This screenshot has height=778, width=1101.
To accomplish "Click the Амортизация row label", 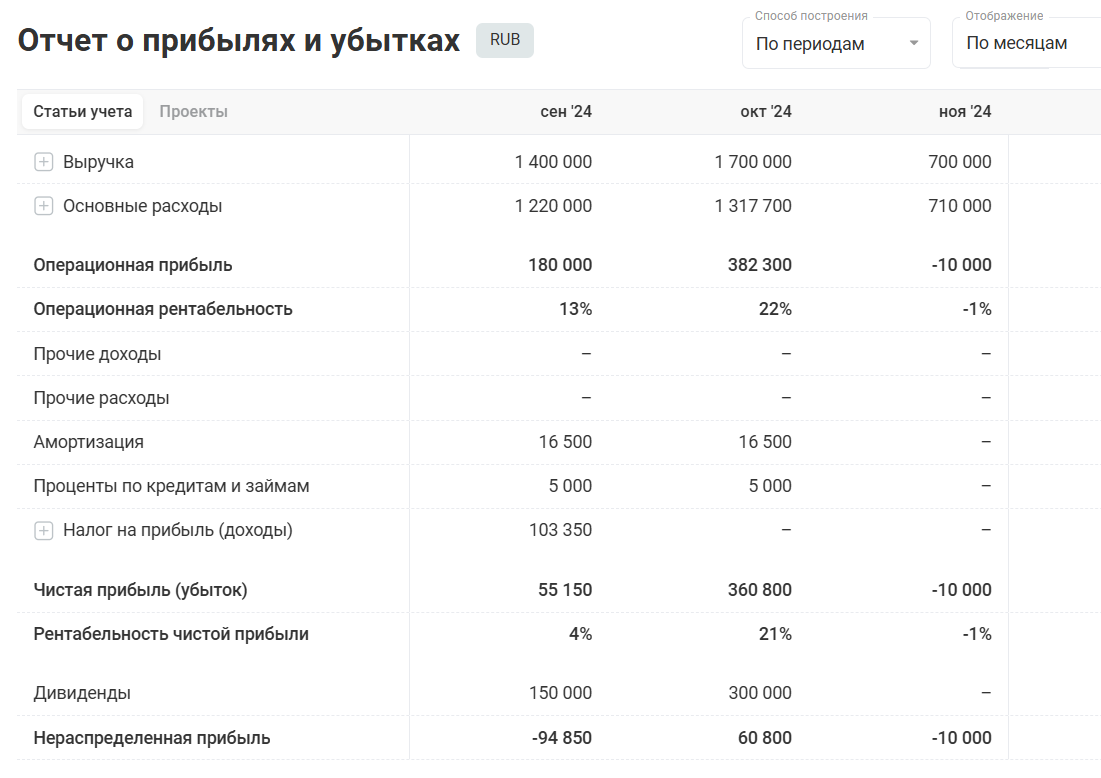I will coord(89,442).
